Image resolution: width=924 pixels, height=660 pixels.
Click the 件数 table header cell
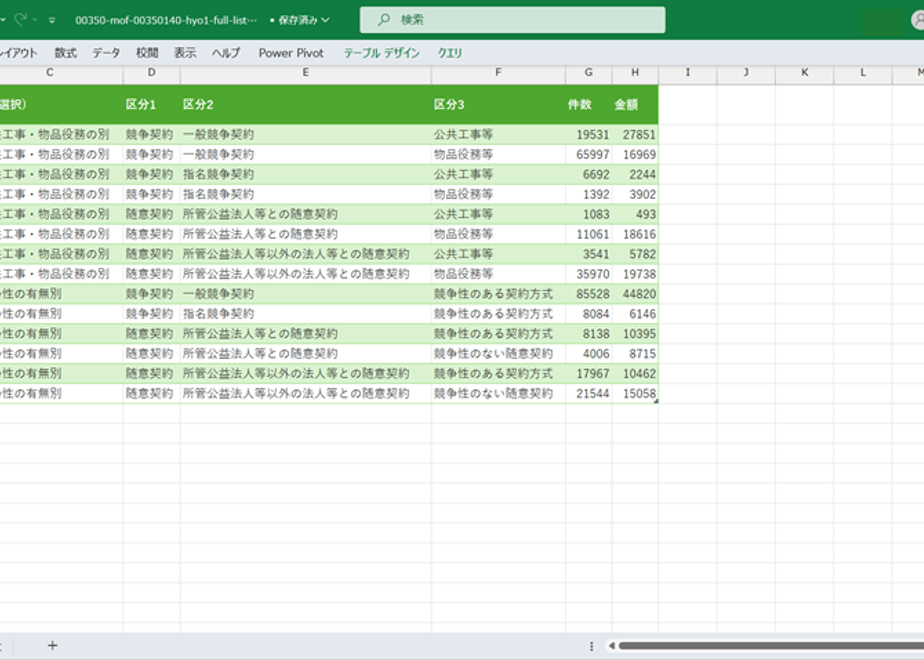(588, 105)
